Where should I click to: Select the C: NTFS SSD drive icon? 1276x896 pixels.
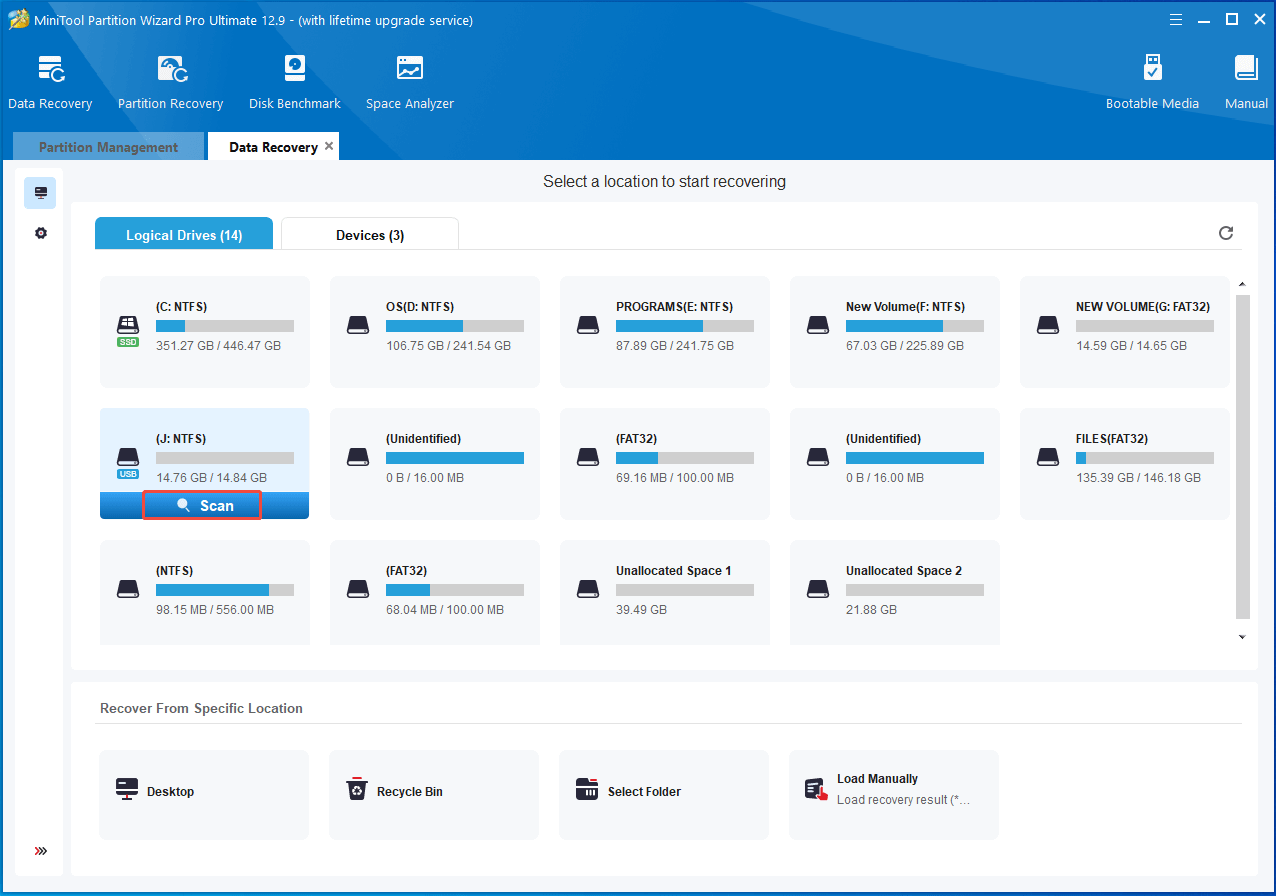[128, 329]
